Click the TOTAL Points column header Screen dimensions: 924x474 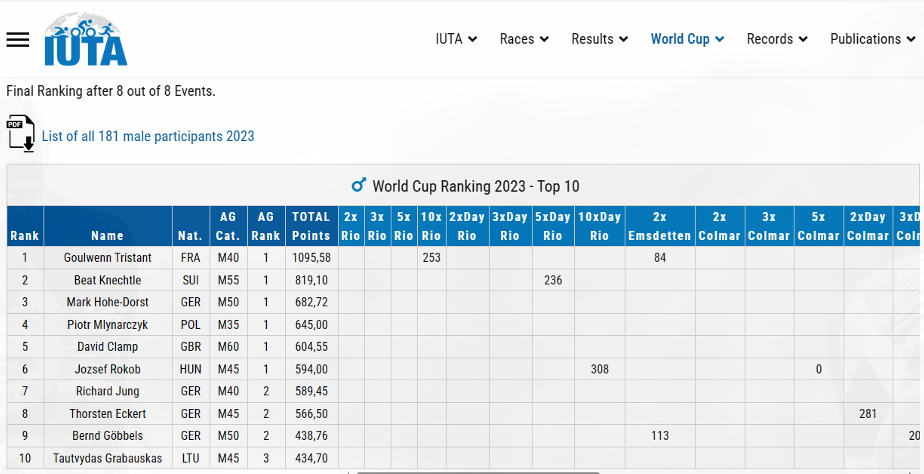[x=311, y=226]
